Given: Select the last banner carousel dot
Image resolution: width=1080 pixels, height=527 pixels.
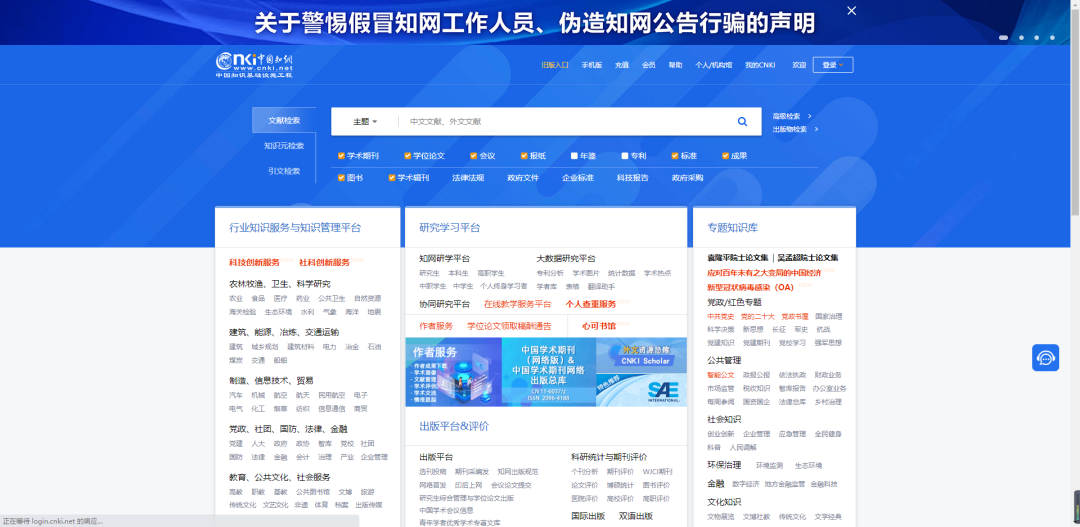Looking at the screenshot, I should pos(1052,38).
